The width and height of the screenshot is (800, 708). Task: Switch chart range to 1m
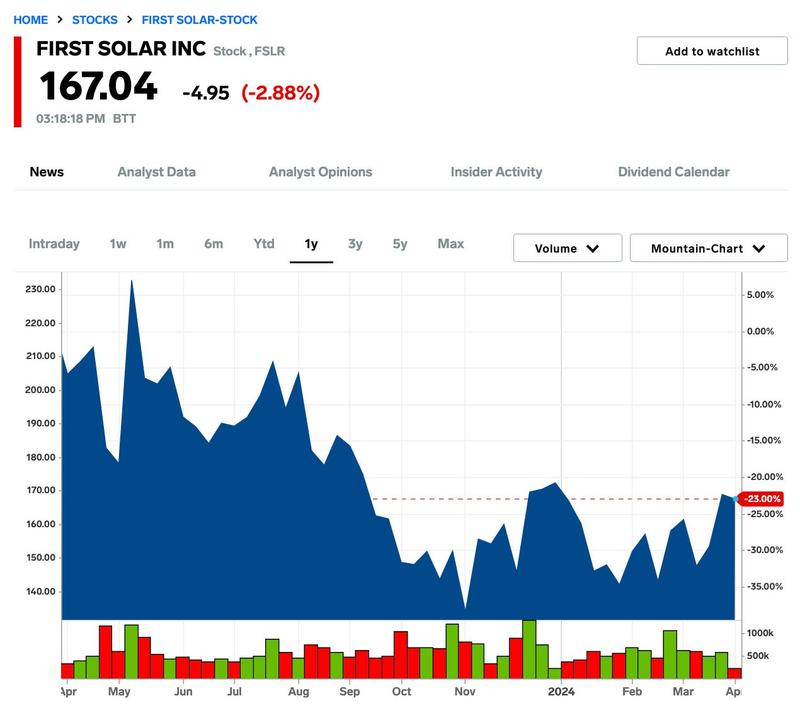tap(165, 244)
